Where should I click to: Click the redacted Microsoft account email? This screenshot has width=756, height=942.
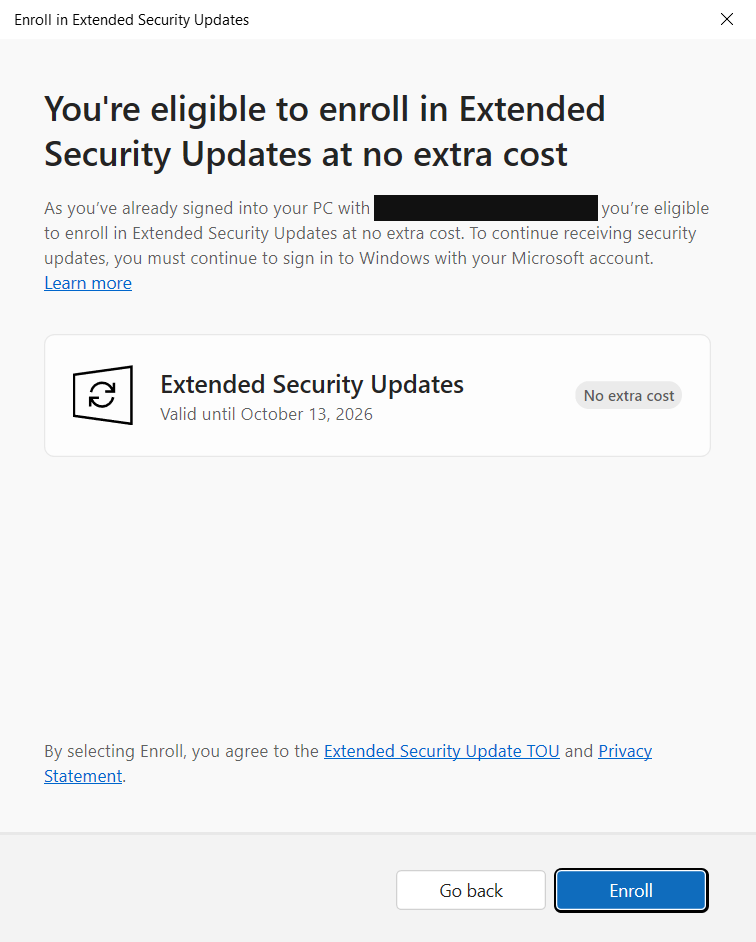pyautogui.click(x=485, y=208)
